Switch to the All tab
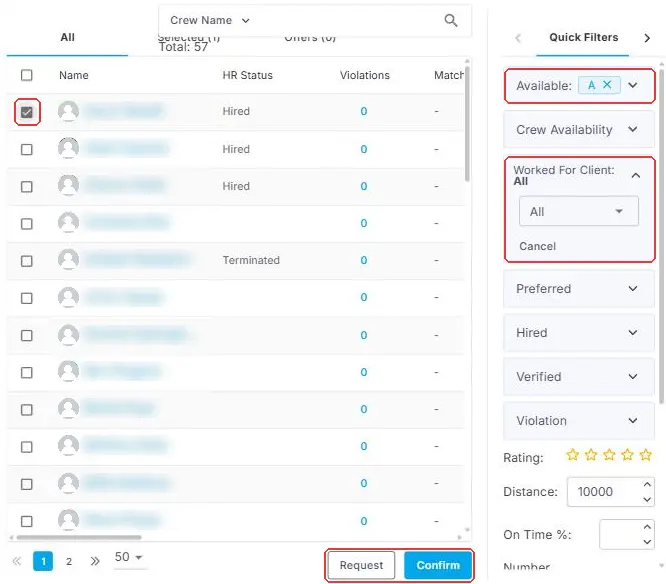666x584 pixels. (x=67, y=37)
